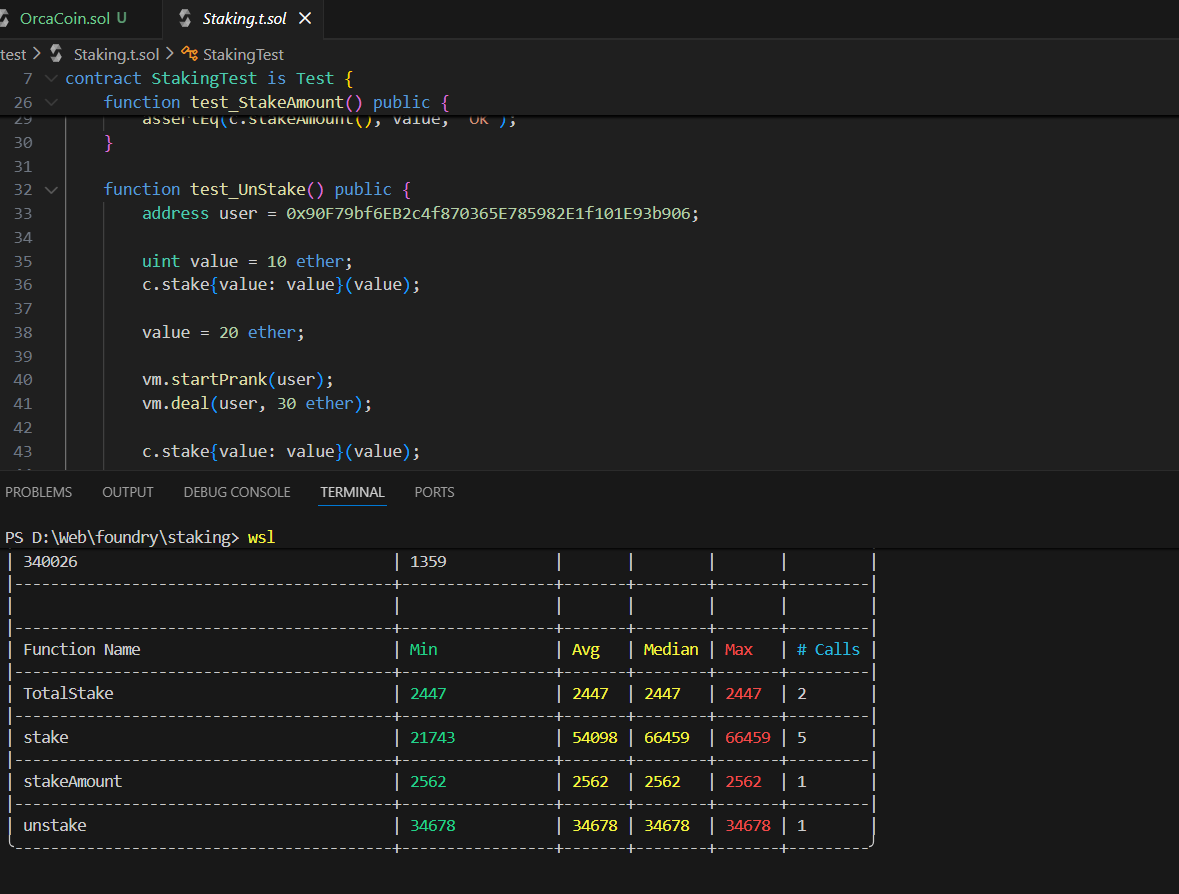Collapse the test_UnStake function fold arrow
Screen dimensions: 1179x894
point(51,189)
